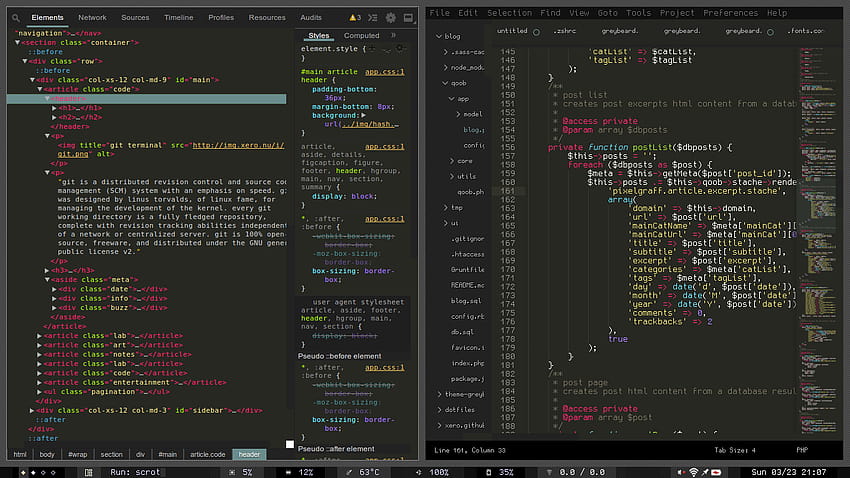
Task: Open the Computed styles tab
Action: (x=362, y=36)
